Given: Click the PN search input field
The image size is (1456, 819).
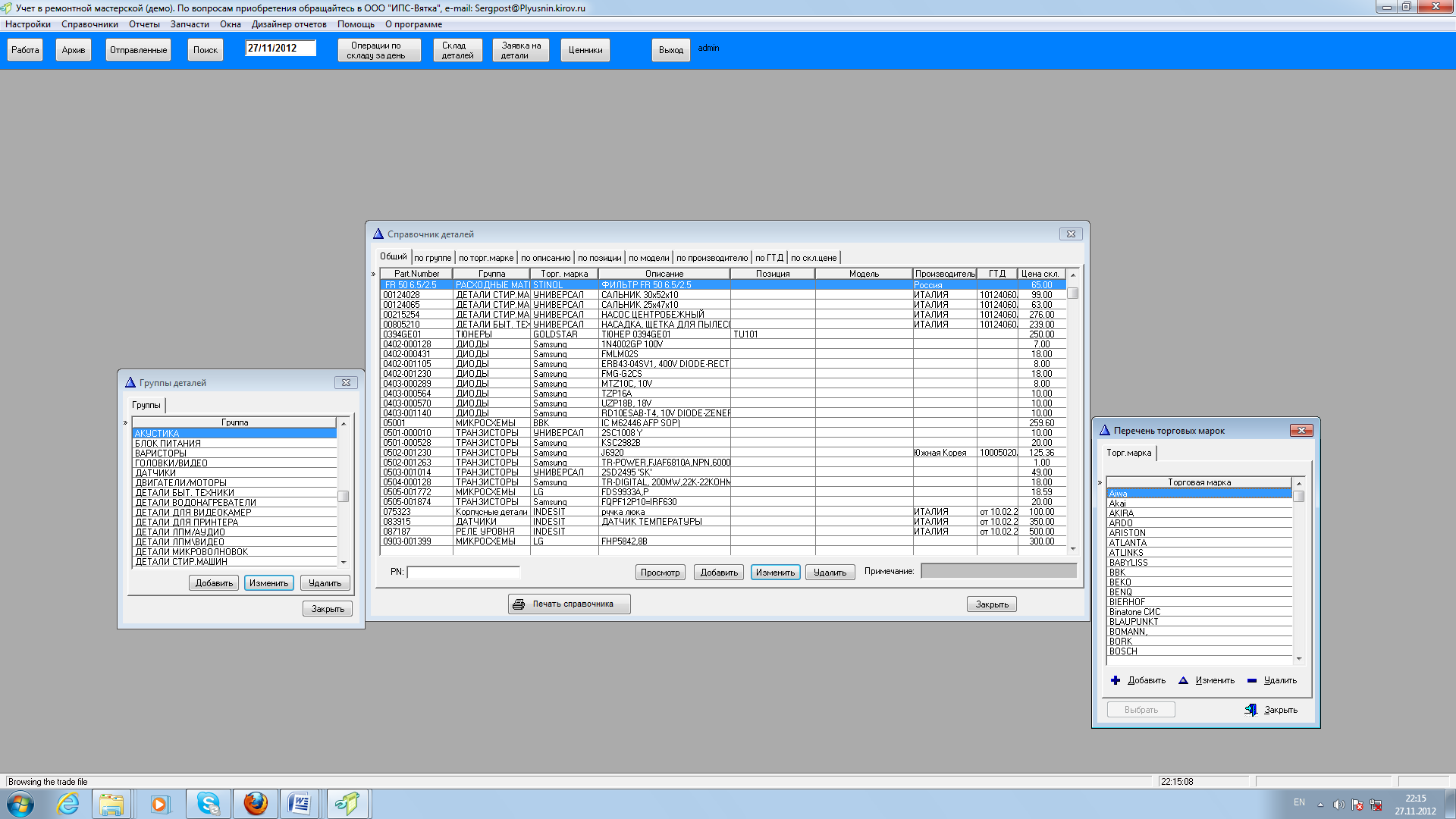Looking at the screenshot, I should tap(463, 573).
